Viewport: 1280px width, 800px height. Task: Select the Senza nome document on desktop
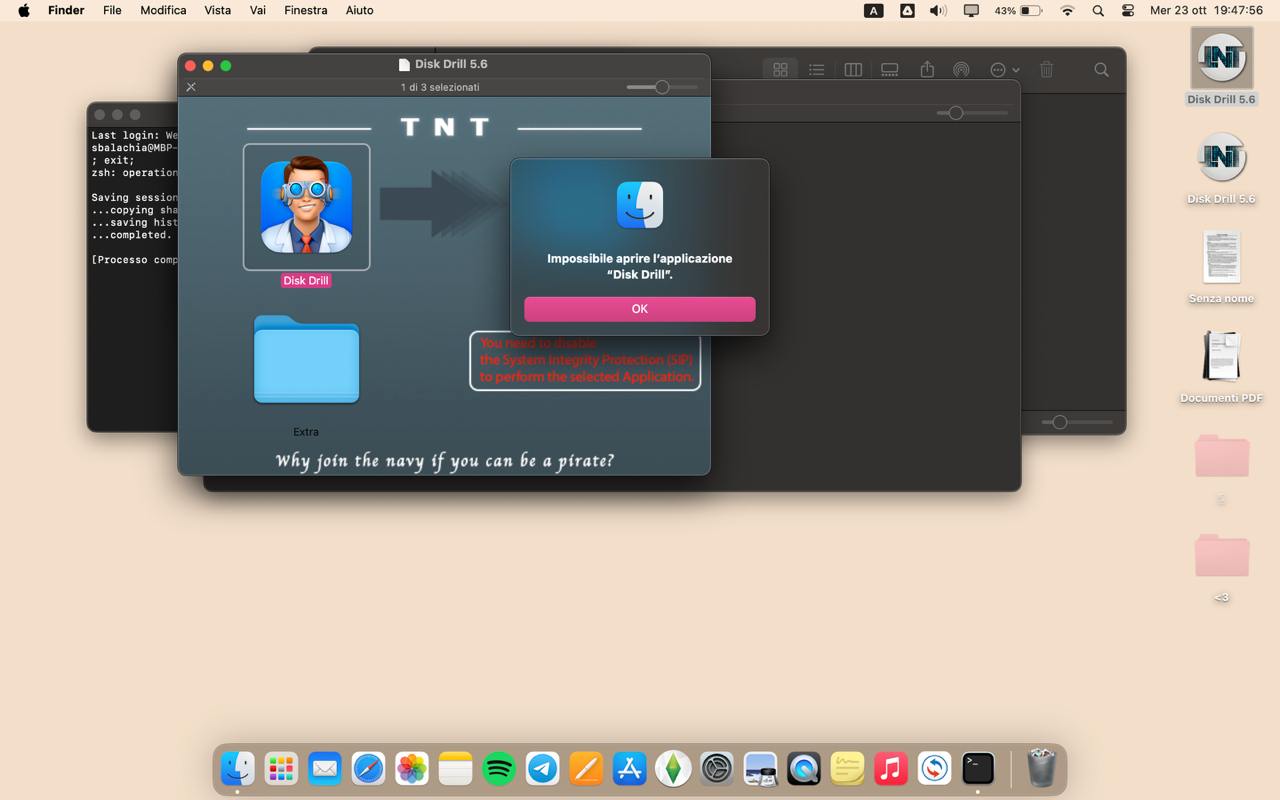tap(1221, 258)
